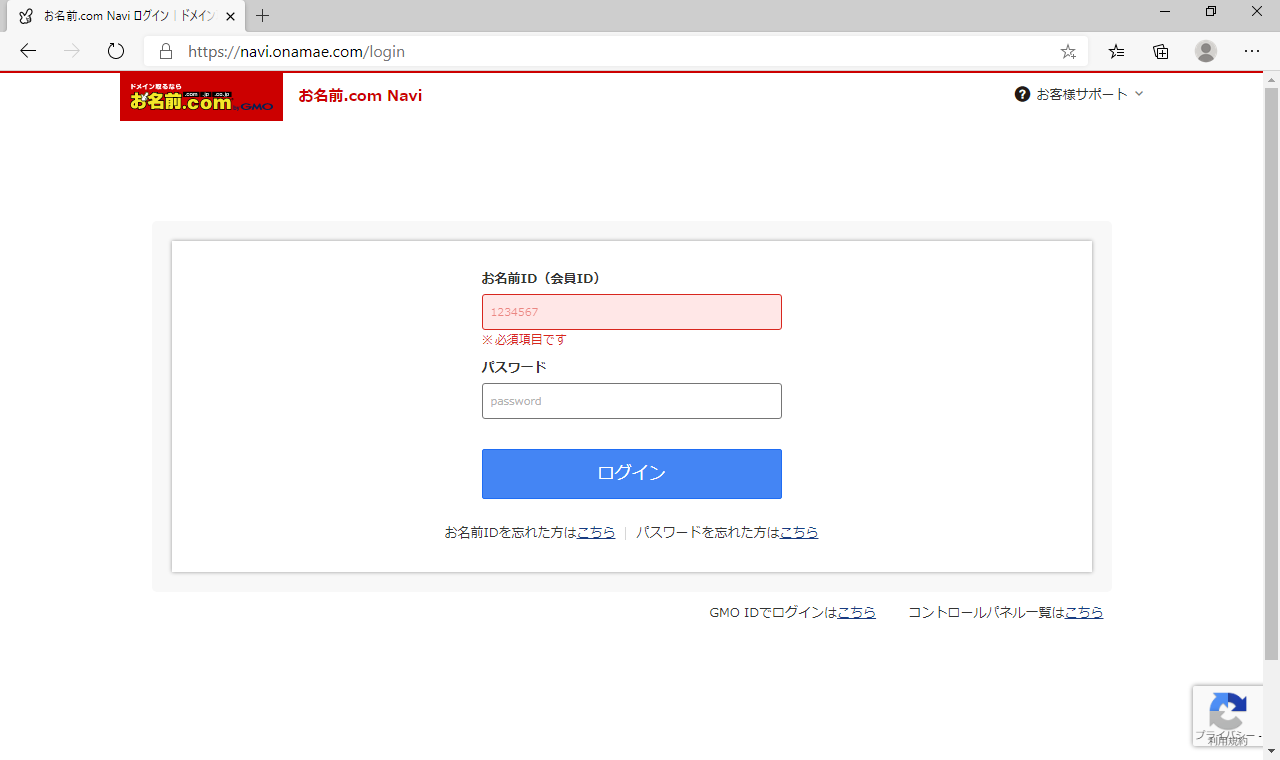This screenshot has height=760, width=1280.
Task: Click the お名前.com Navi title text
Action: coord(360,96)
